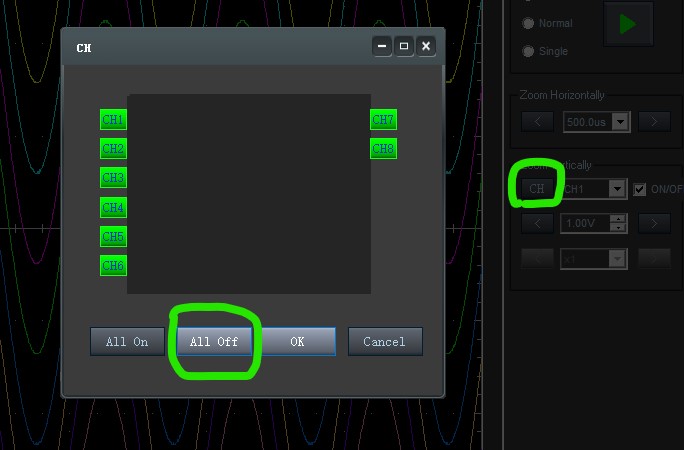This screenshot has width=684, height=450.
Task: Select the CH6 channel indicator
Action: [x=113, y=266]
